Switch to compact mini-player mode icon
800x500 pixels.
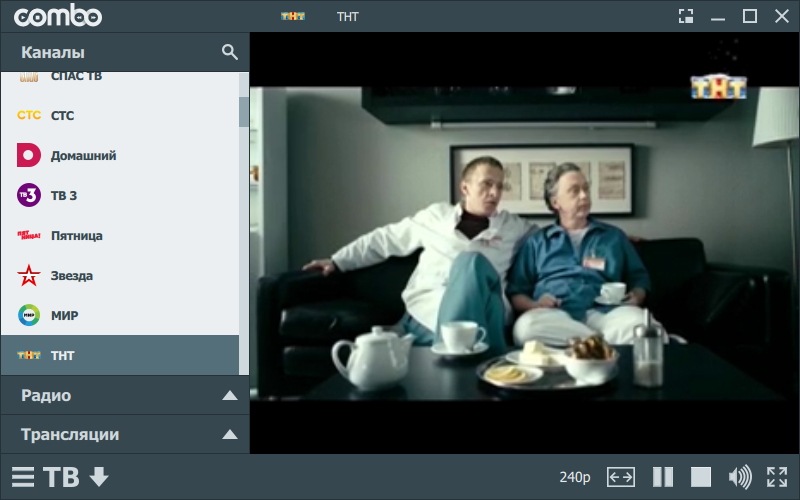click(x=686, y=16)
